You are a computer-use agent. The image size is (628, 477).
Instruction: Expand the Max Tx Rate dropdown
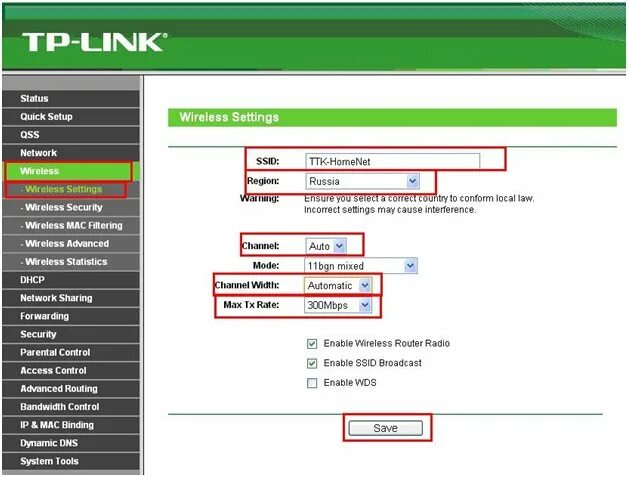338,305
